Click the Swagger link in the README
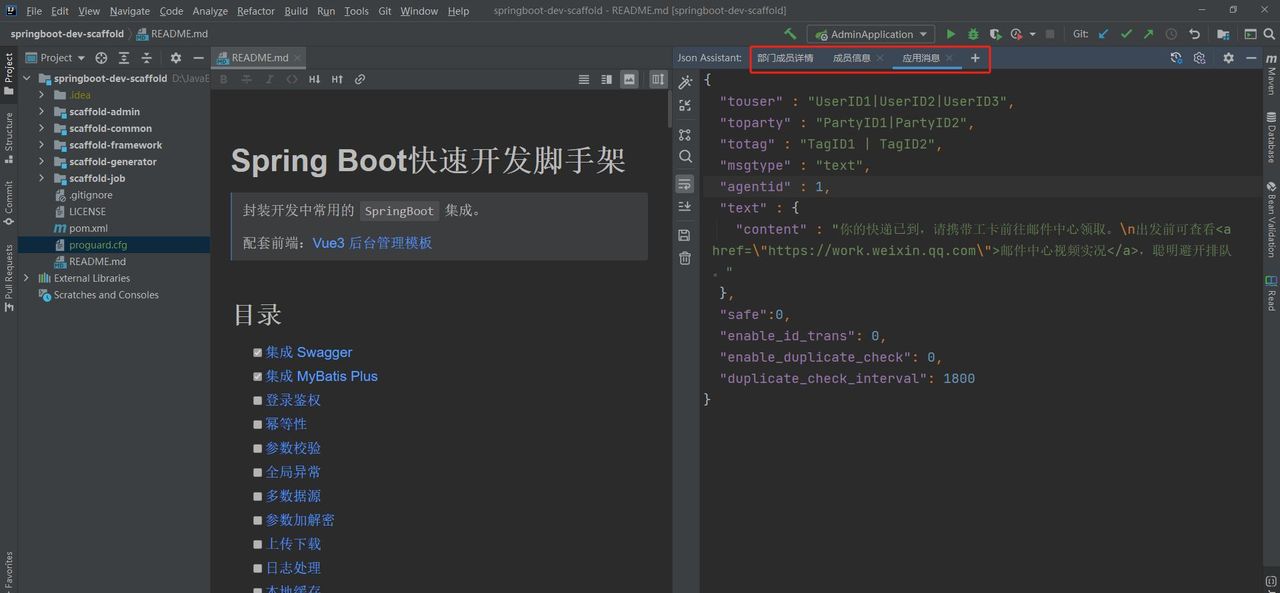1280x593 pixels. pos(323,352)
